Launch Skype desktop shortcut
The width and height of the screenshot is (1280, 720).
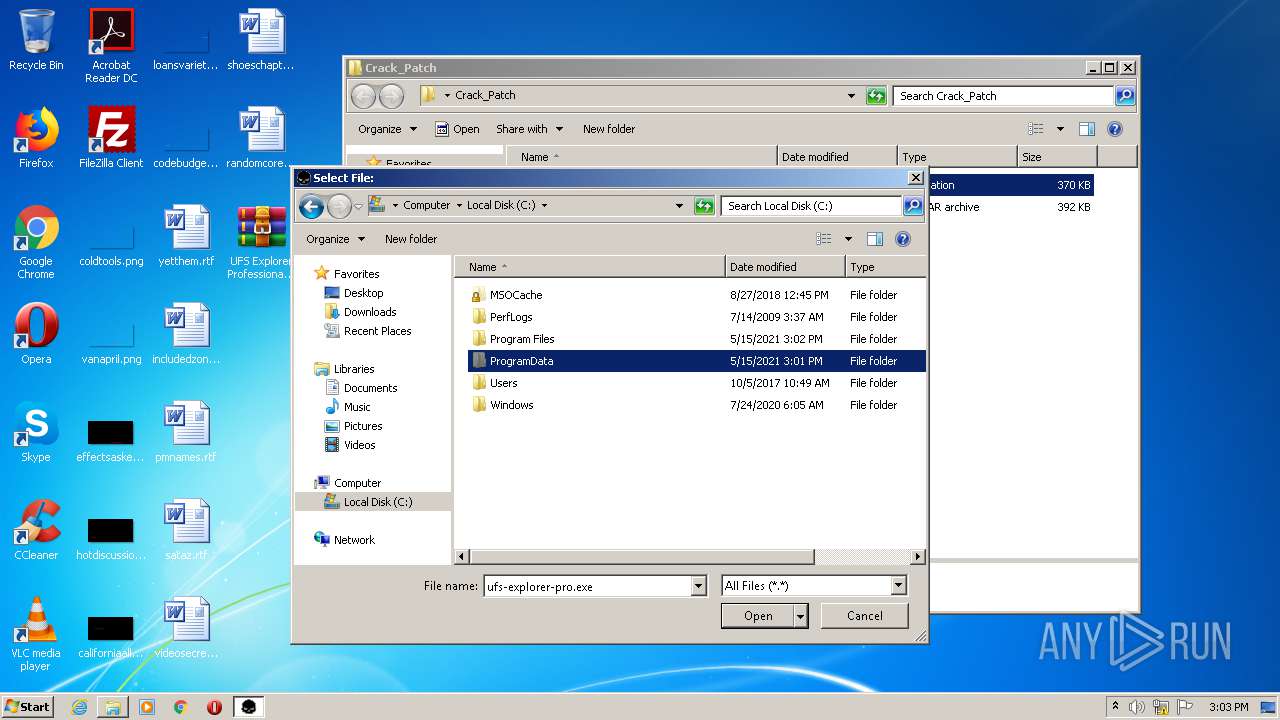pyautogui.click(x=36, y=432)
